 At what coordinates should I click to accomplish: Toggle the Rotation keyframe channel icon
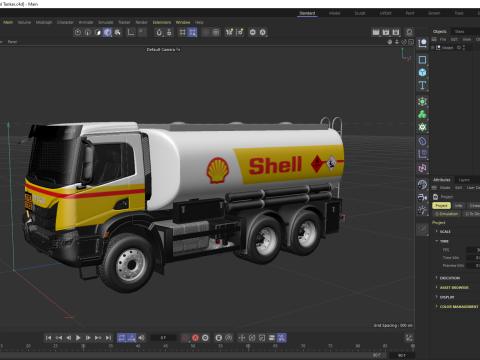252,338
